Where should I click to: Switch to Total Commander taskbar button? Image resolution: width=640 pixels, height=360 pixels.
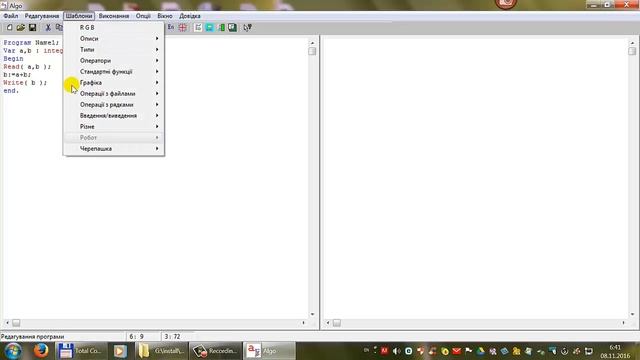(x=81, y=351)
